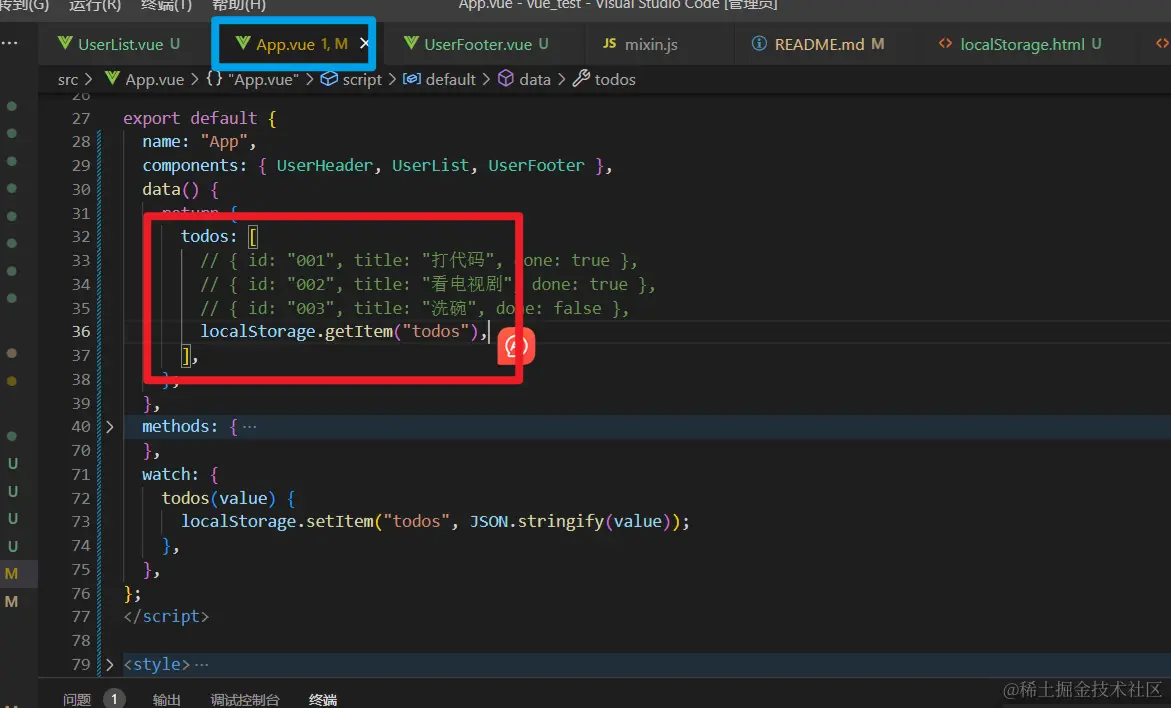
Task: Expand the folded methods block
Action: [110, 426]
